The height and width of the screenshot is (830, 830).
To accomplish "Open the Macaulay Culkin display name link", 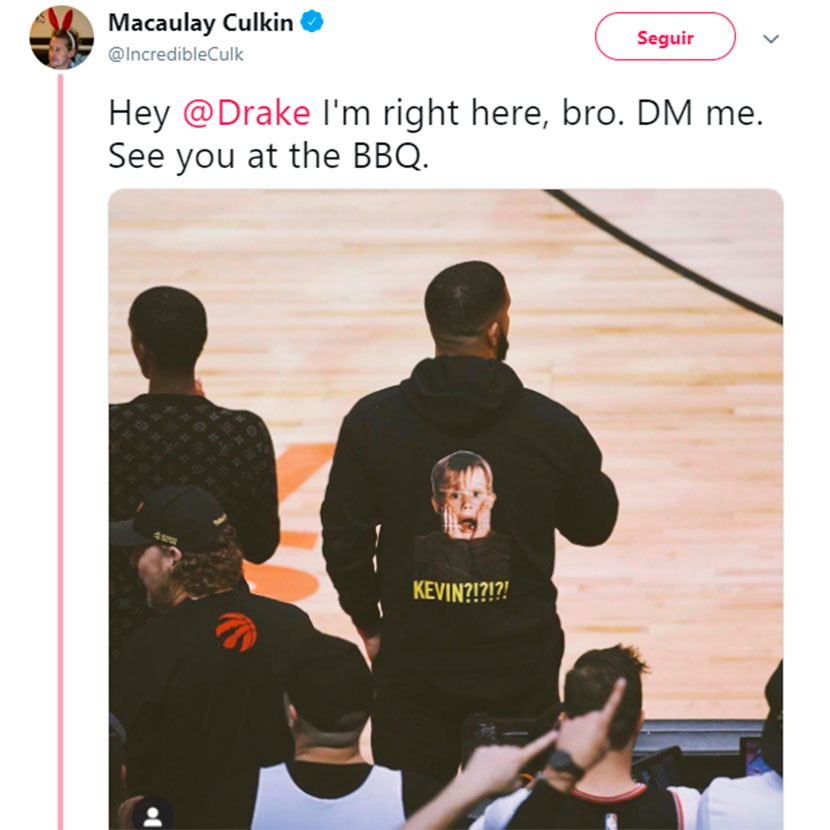I will point(201,23).
